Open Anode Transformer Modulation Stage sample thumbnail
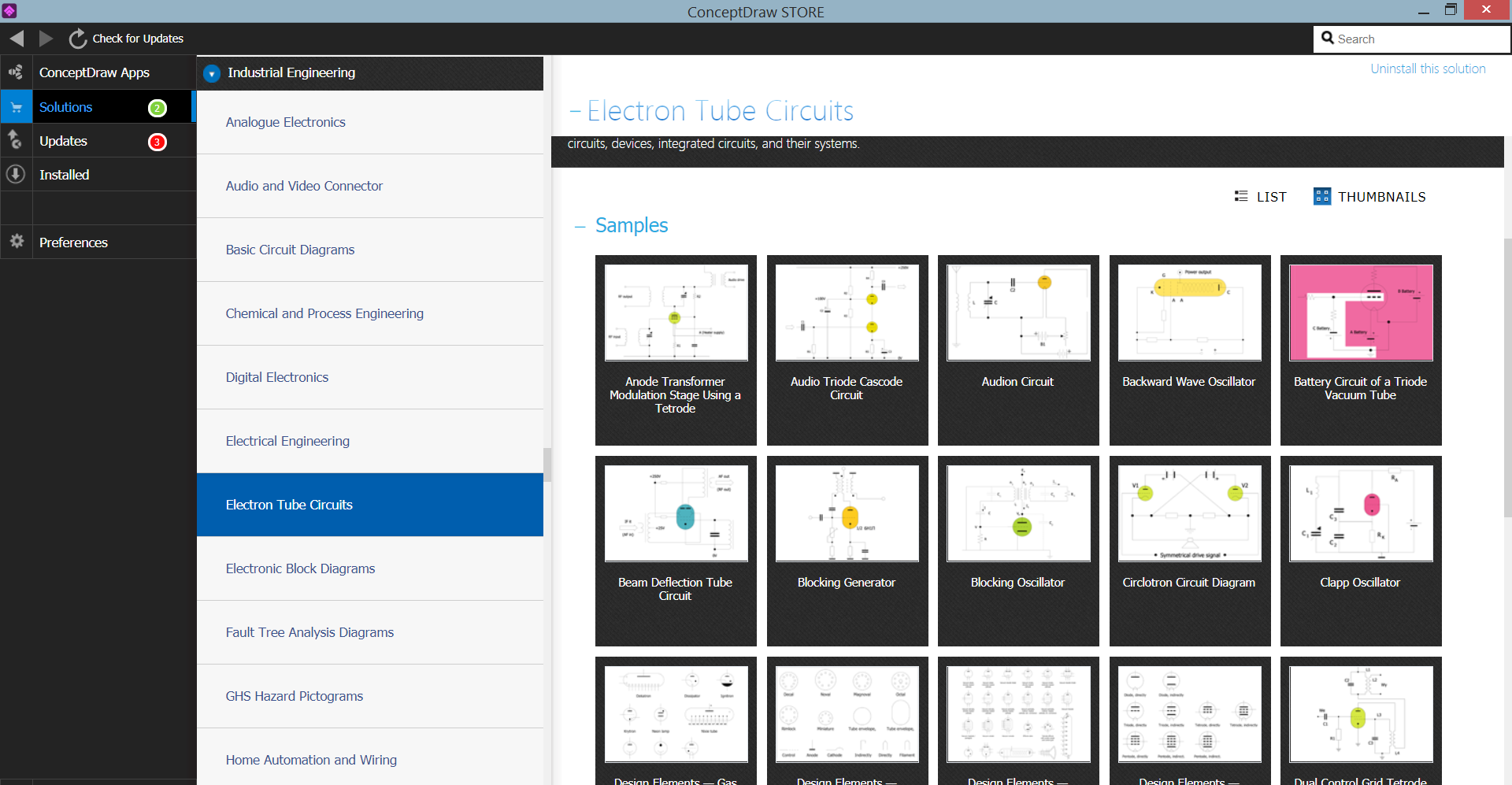Viewport: 1512px width, 785px height. tap(676, 313)
